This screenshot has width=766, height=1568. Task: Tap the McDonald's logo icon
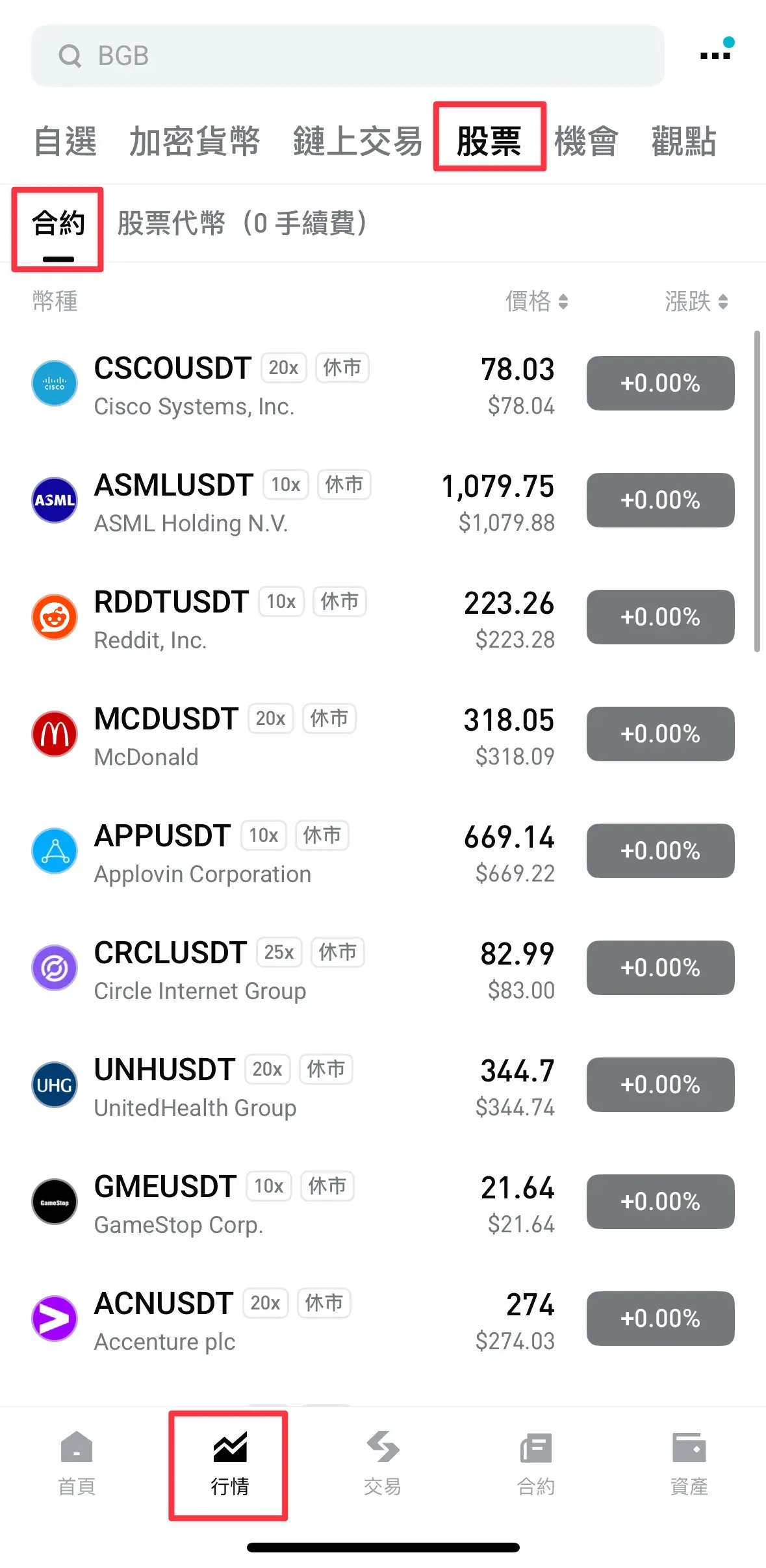pos(55,734)
